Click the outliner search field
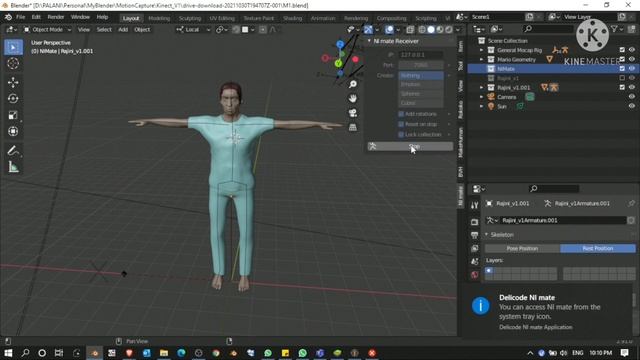The height and width of the screenshot is (360, 640). coord(549,29)
